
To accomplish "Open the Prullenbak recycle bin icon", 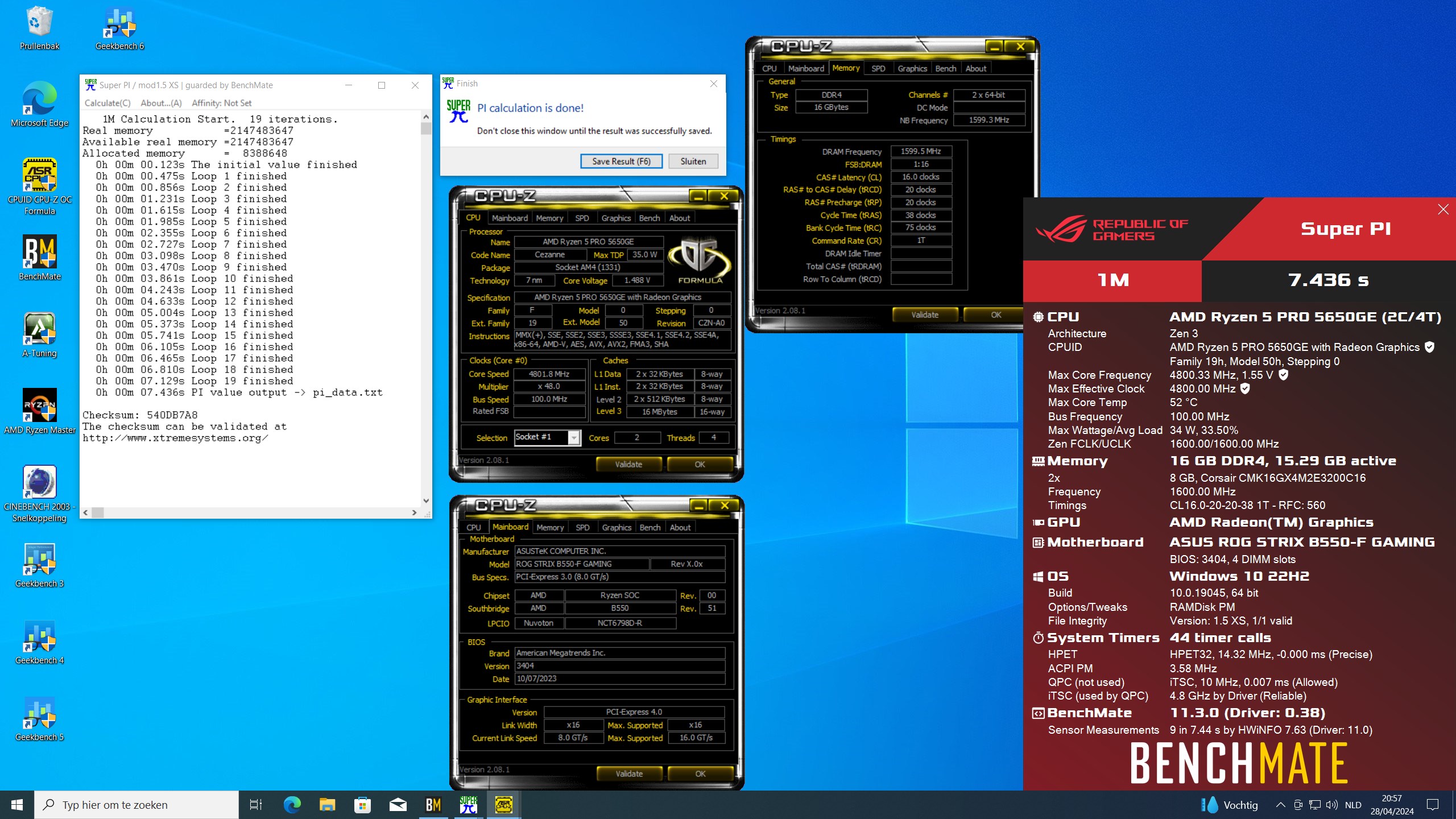I will tap(39, 28).
